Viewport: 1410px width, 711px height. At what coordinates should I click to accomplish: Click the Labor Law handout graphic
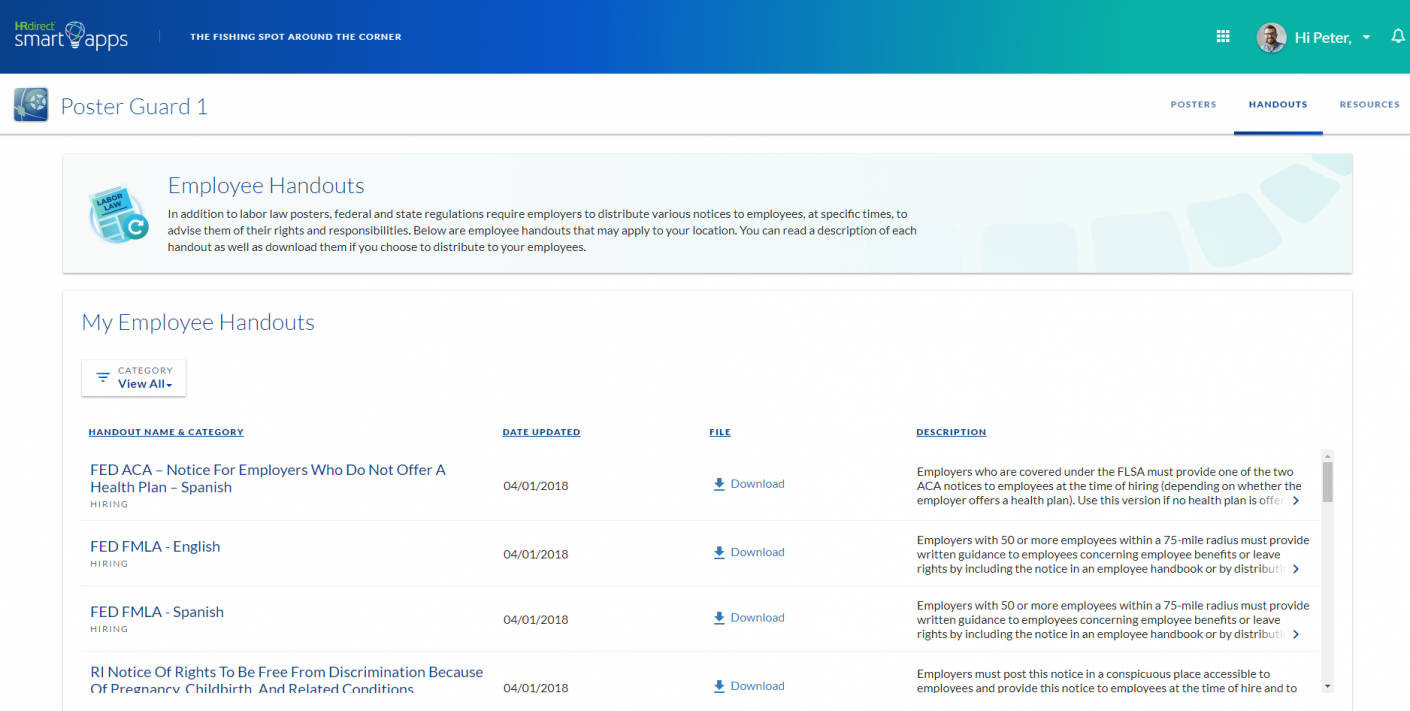click(x=117, y=212)
